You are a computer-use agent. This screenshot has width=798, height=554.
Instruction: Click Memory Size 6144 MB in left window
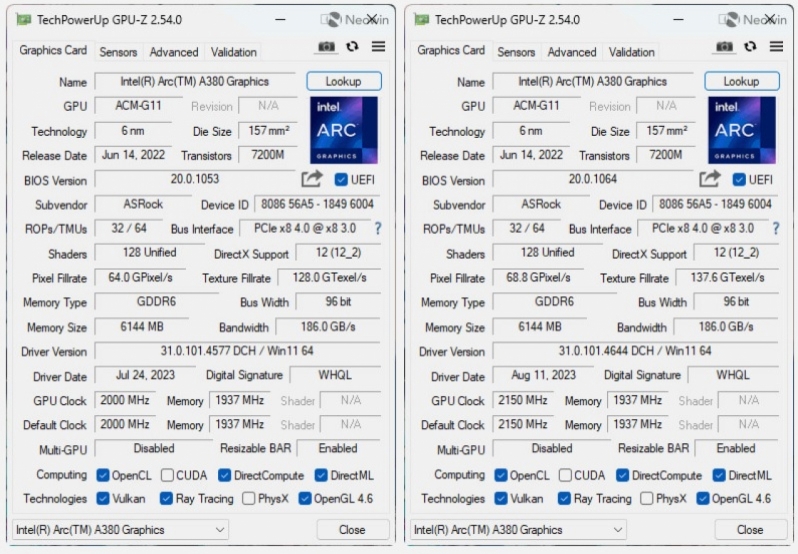pyautogui.click(x=142, y=327)
